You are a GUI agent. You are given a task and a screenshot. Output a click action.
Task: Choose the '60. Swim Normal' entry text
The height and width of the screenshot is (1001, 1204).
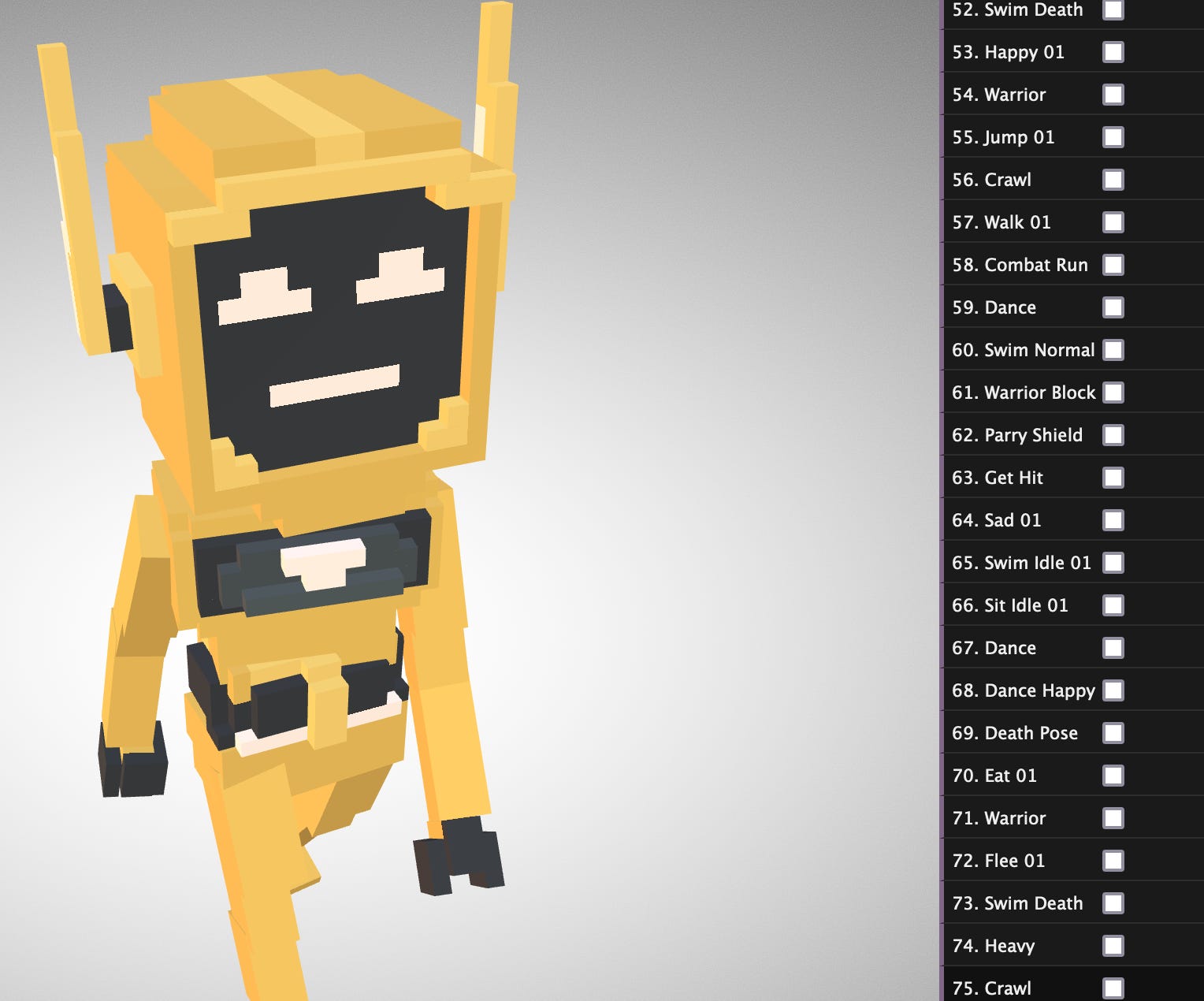(x=1024, y=350)
